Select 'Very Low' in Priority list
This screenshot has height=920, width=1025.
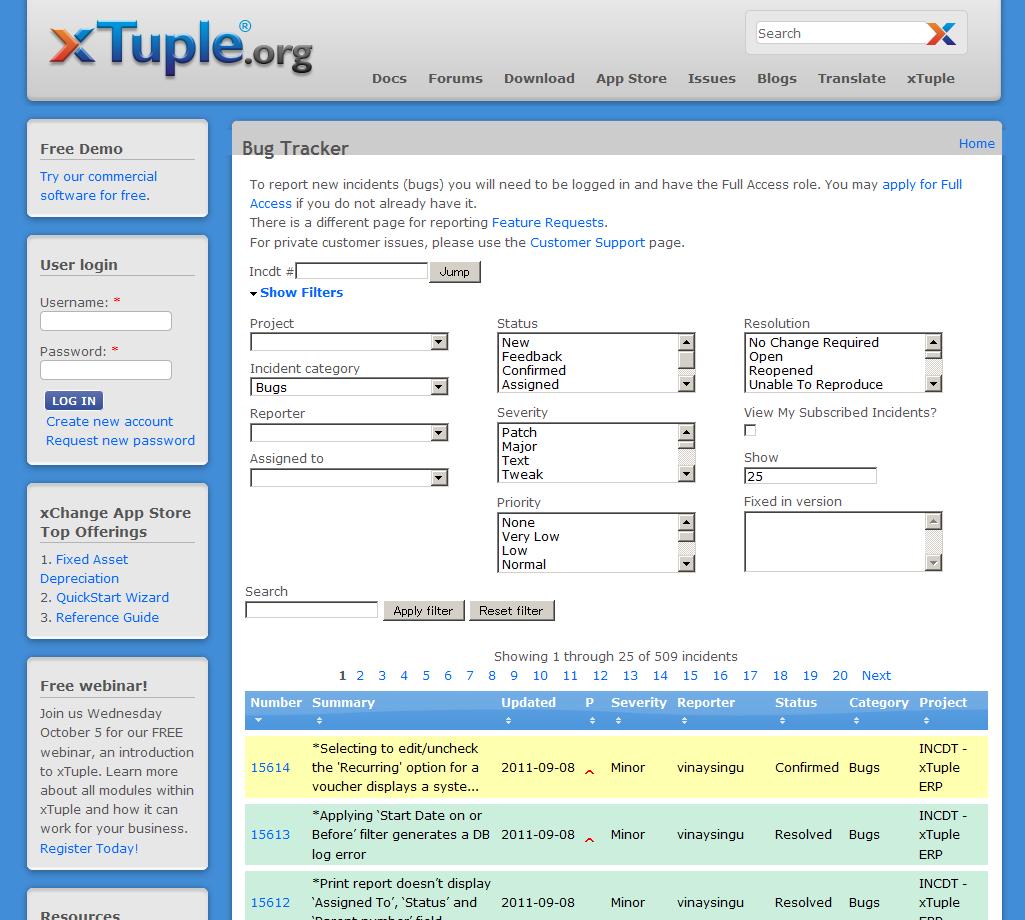coord(530,536)
